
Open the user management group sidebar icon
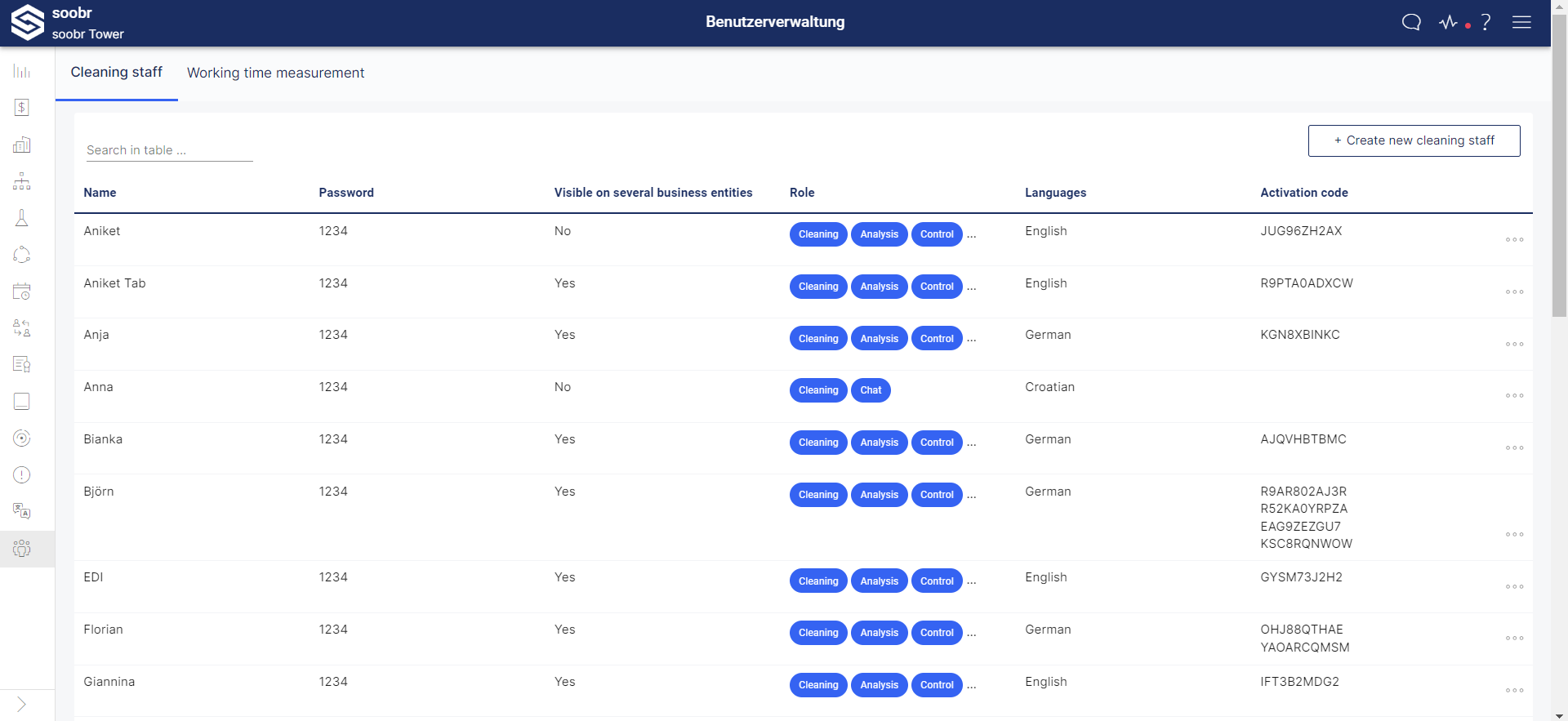(x=22, y=549)
